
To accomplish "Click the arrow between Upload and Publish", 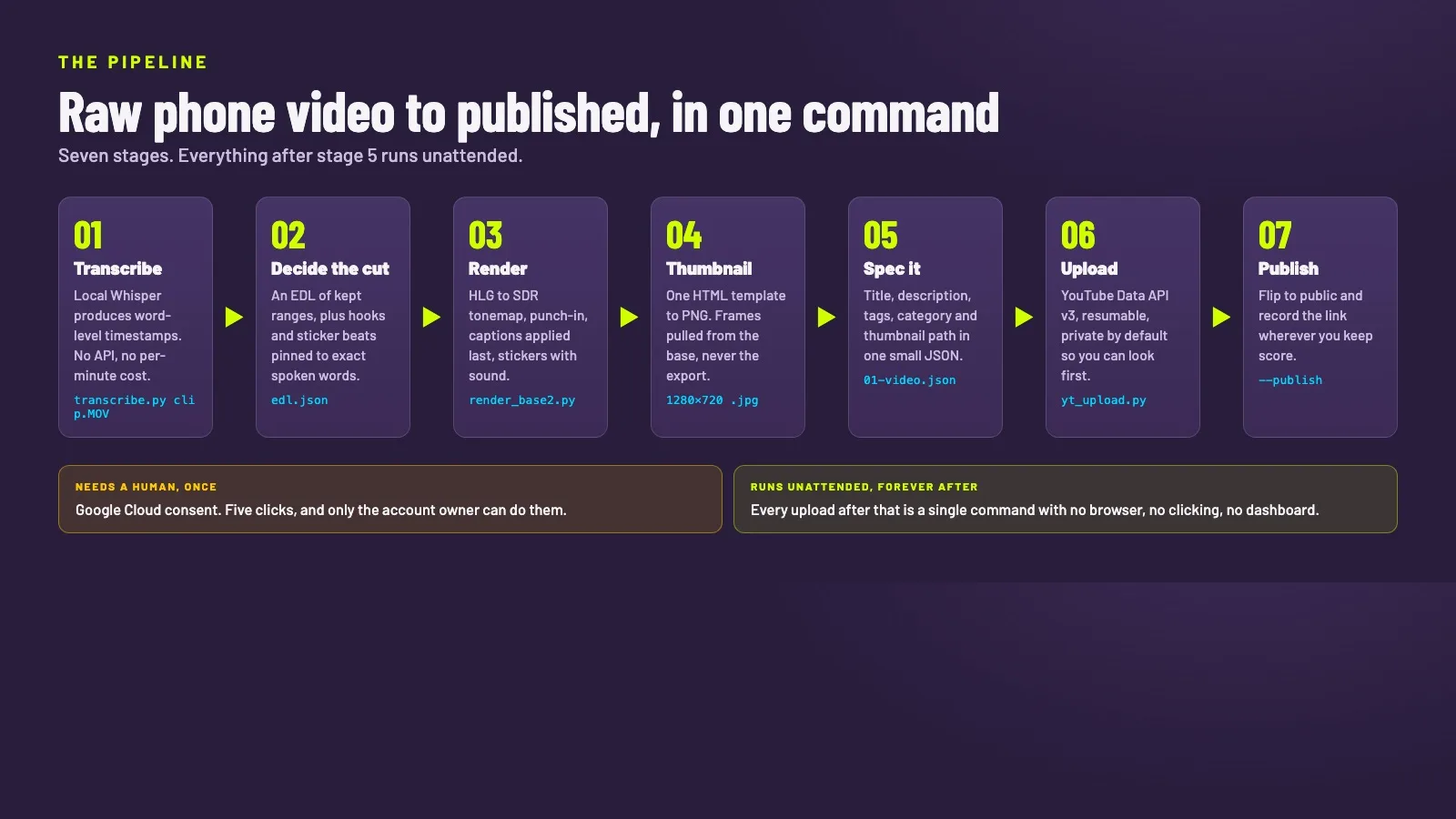I will 1222,317.
